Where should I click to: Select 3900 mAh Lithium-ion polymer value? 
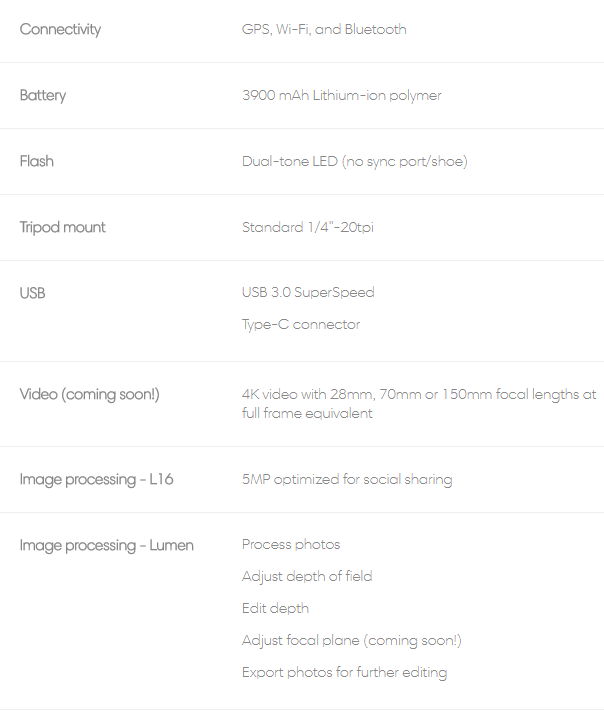coord(342,95)
